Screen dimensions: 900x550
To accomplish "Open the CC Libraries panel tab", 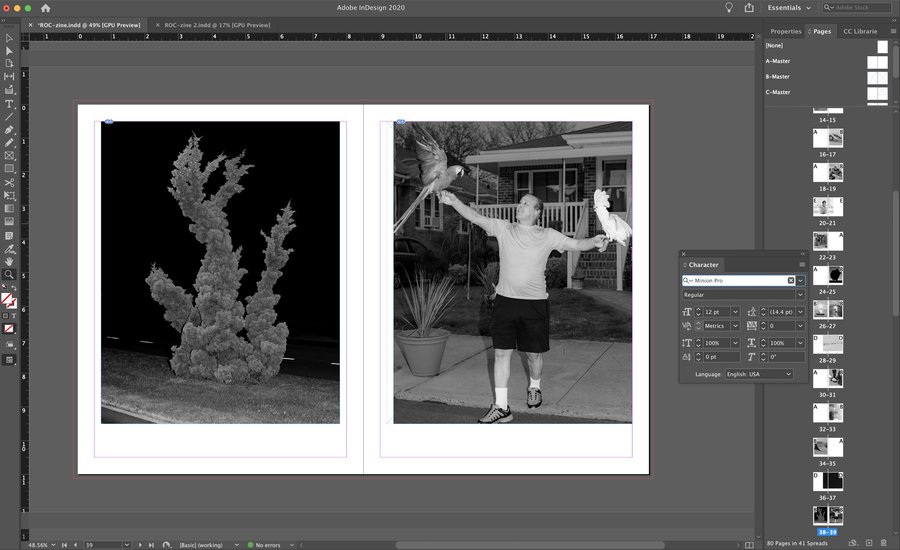I will (859, 31).
